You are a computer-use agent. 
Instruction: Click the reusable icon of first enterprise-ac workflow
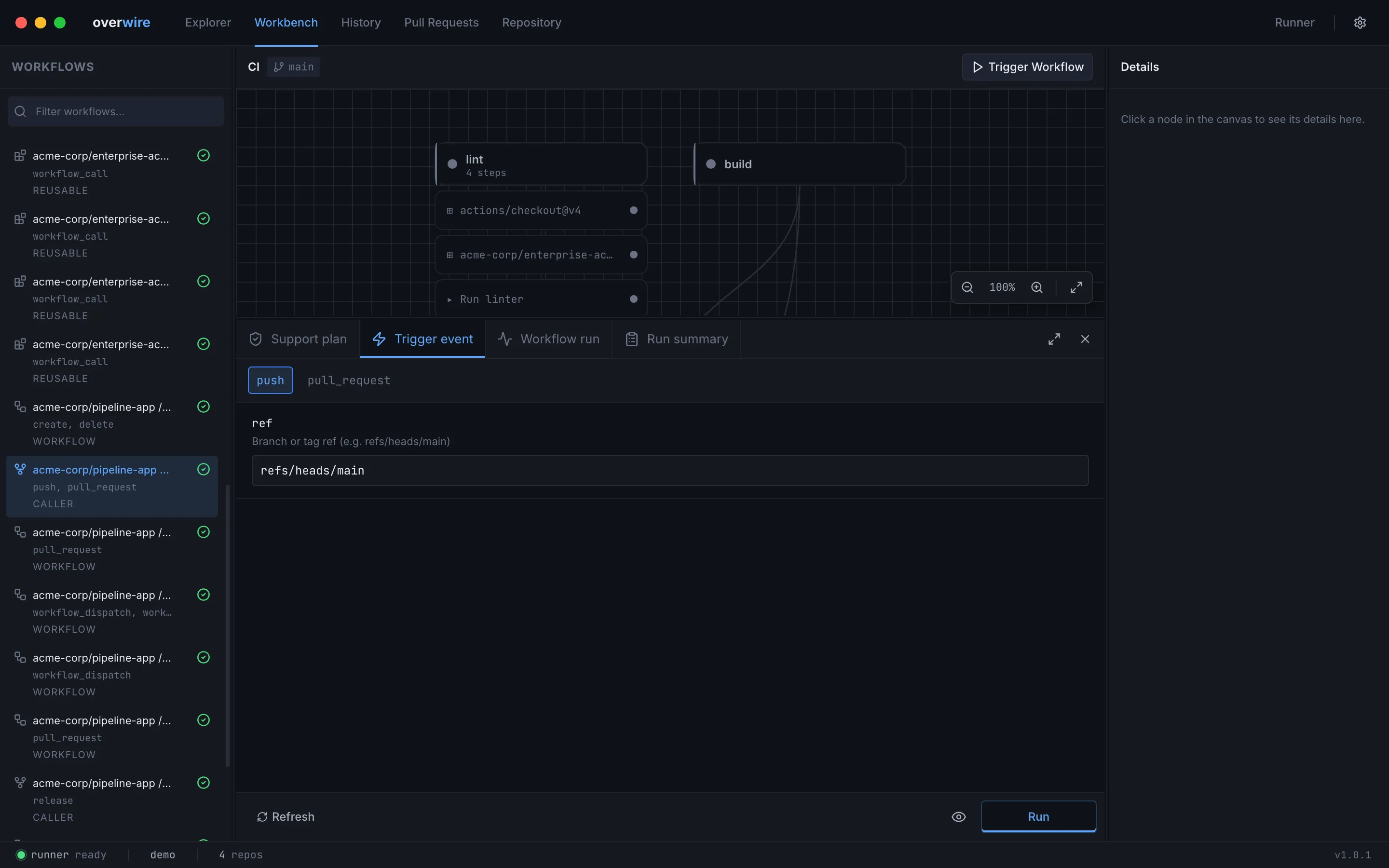coord(20,156)
